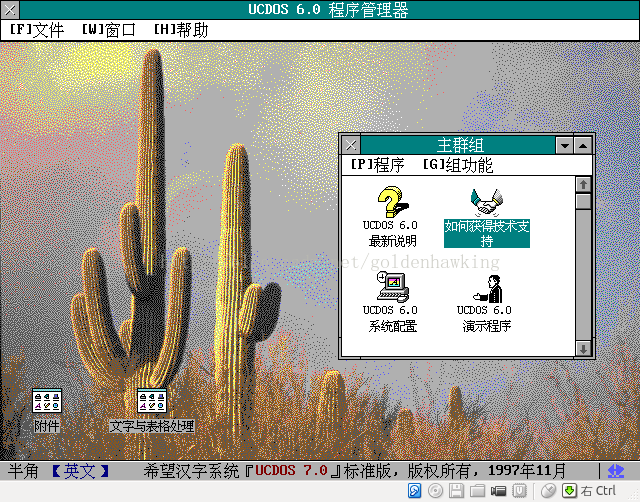Click the 文字与表格处理 label text
Viewport: 640px width, 502px height.
[x=152, y=426]
